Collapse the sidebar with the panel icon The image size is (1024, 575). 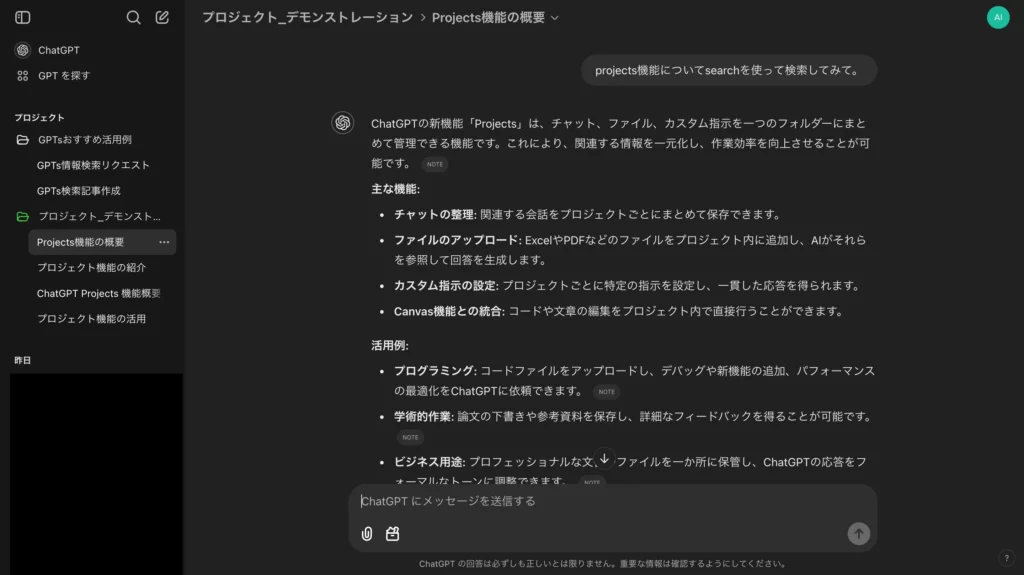click(x=23, y=18)
